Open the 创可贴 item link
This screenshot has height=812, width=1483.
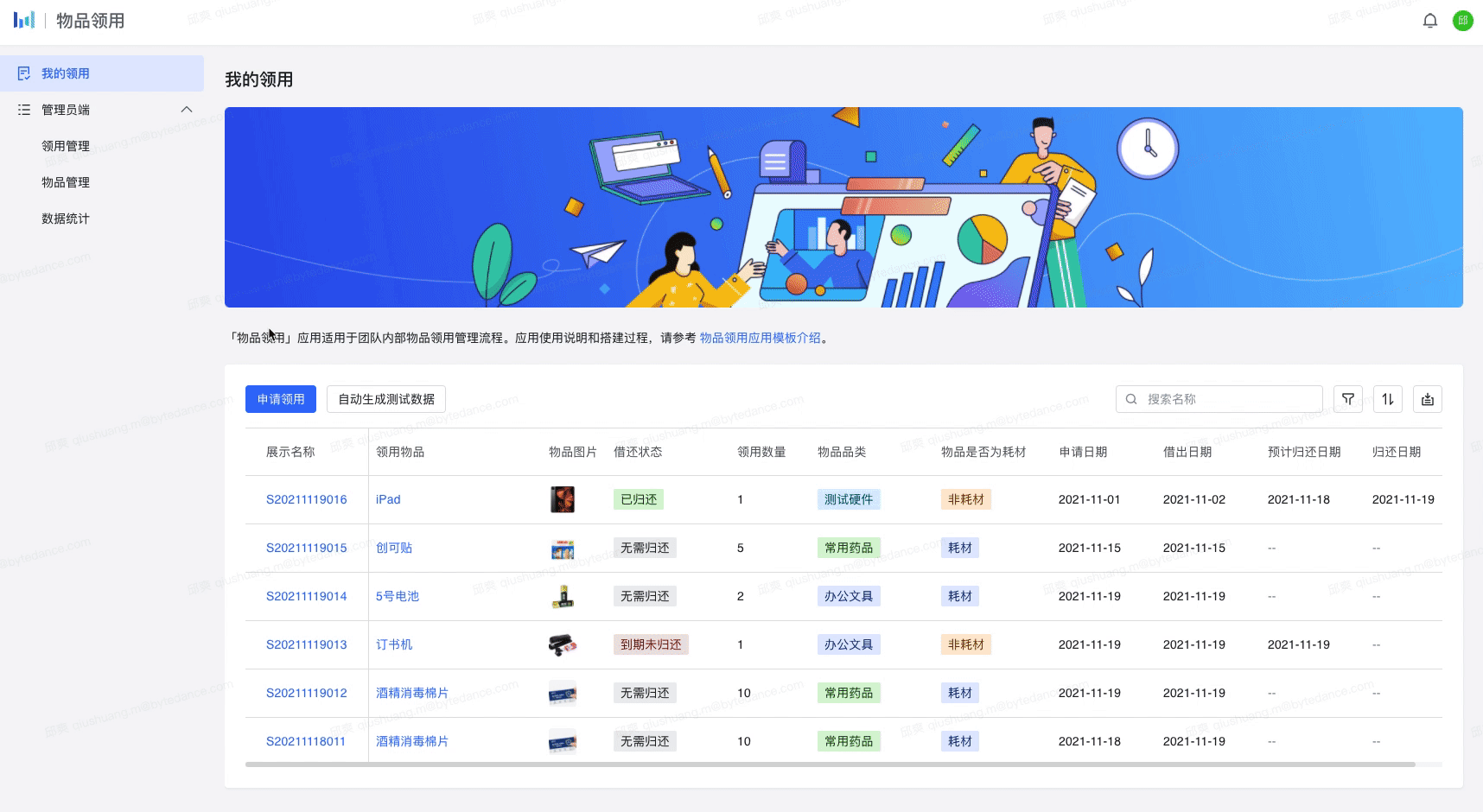pos(394,548)
